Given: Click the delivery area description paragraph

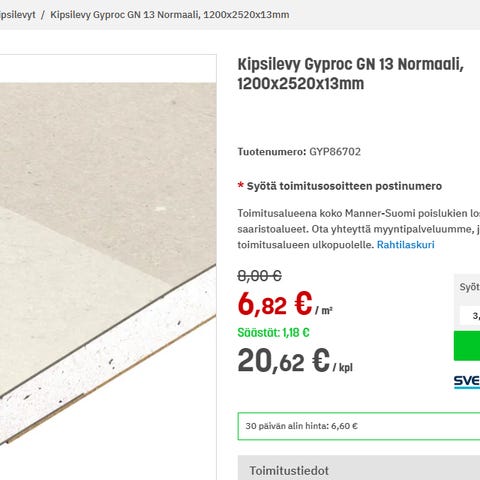Looking at the screenshot, I should coord(359,229).
